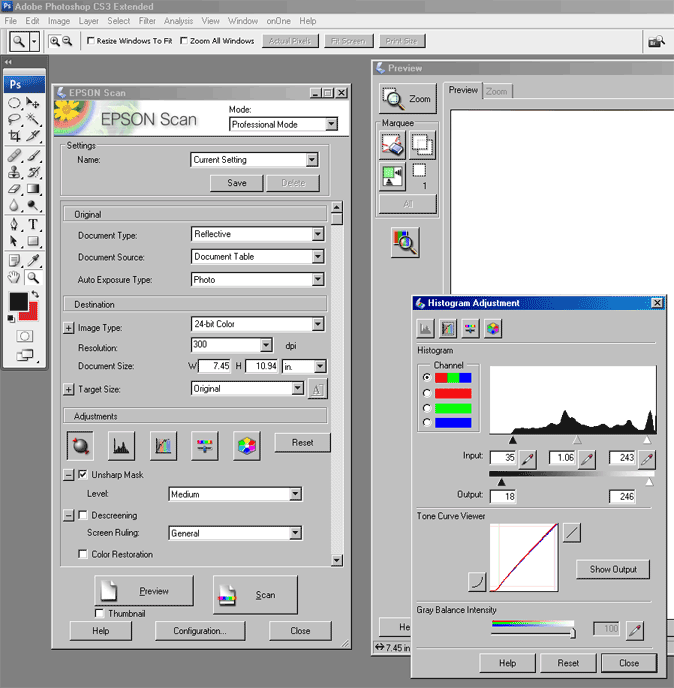Click the densitometer icon in Preview window
This screenshot has width=674, height=688.
(405, 242)
